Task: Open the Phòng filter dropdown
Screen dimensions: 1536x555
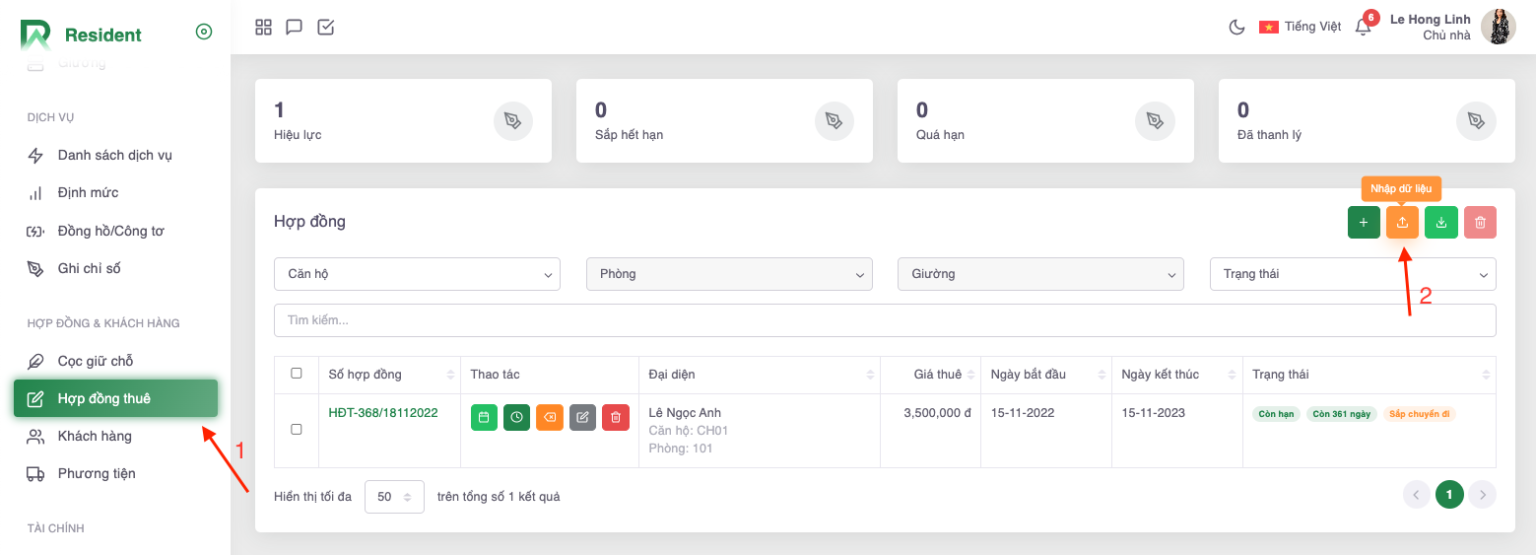Action: [x=729, y=274]
